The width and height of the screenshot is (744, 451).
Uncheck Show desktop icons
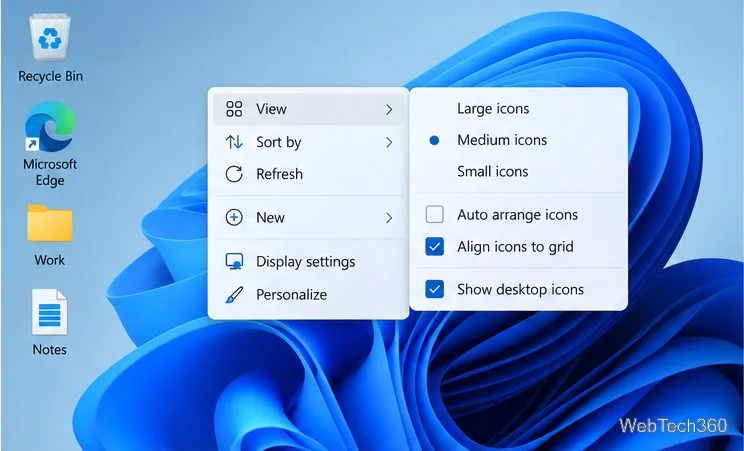click(435, 289)
